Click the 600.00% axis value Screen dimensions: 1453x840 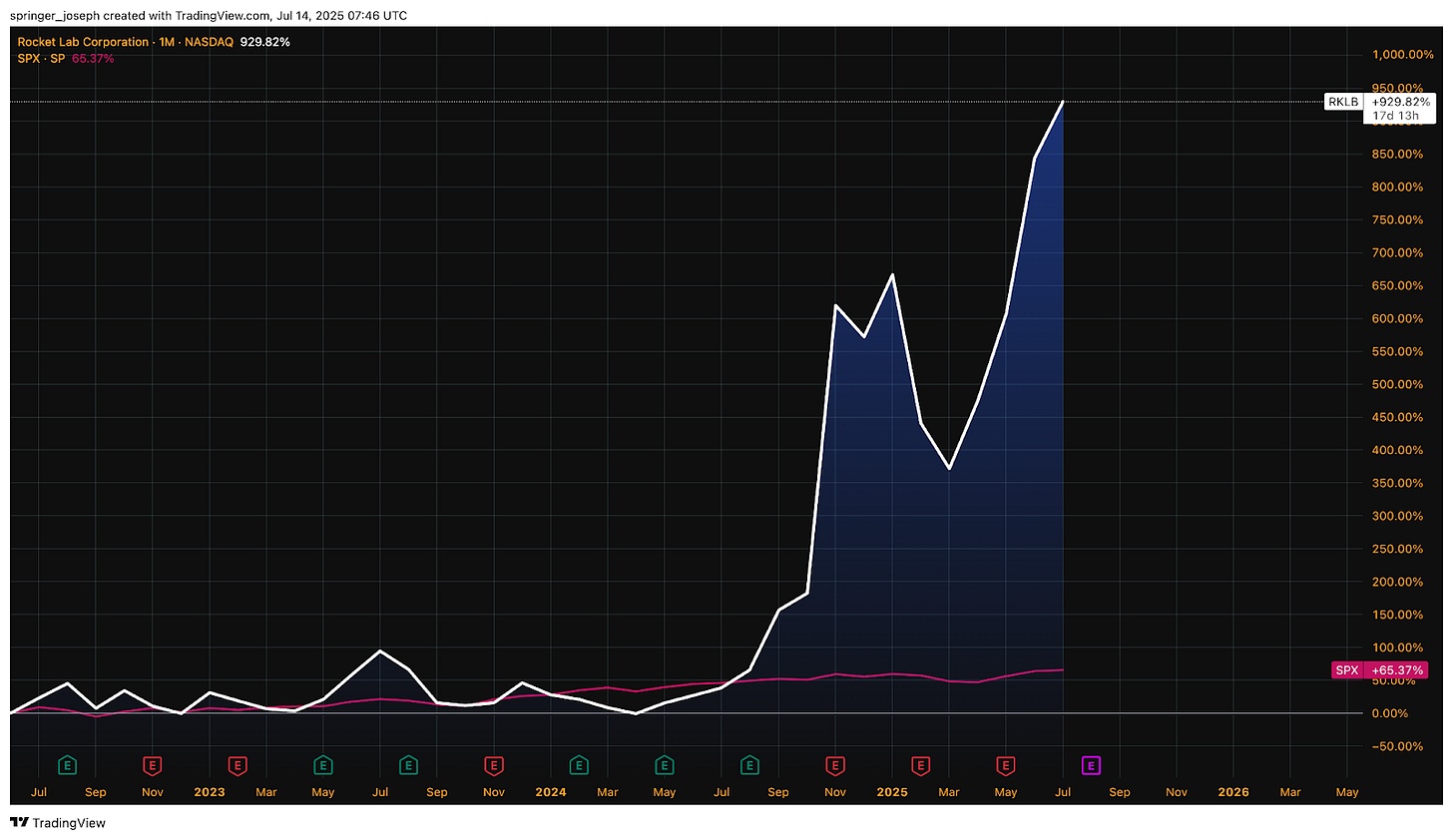click(1398, 318)
